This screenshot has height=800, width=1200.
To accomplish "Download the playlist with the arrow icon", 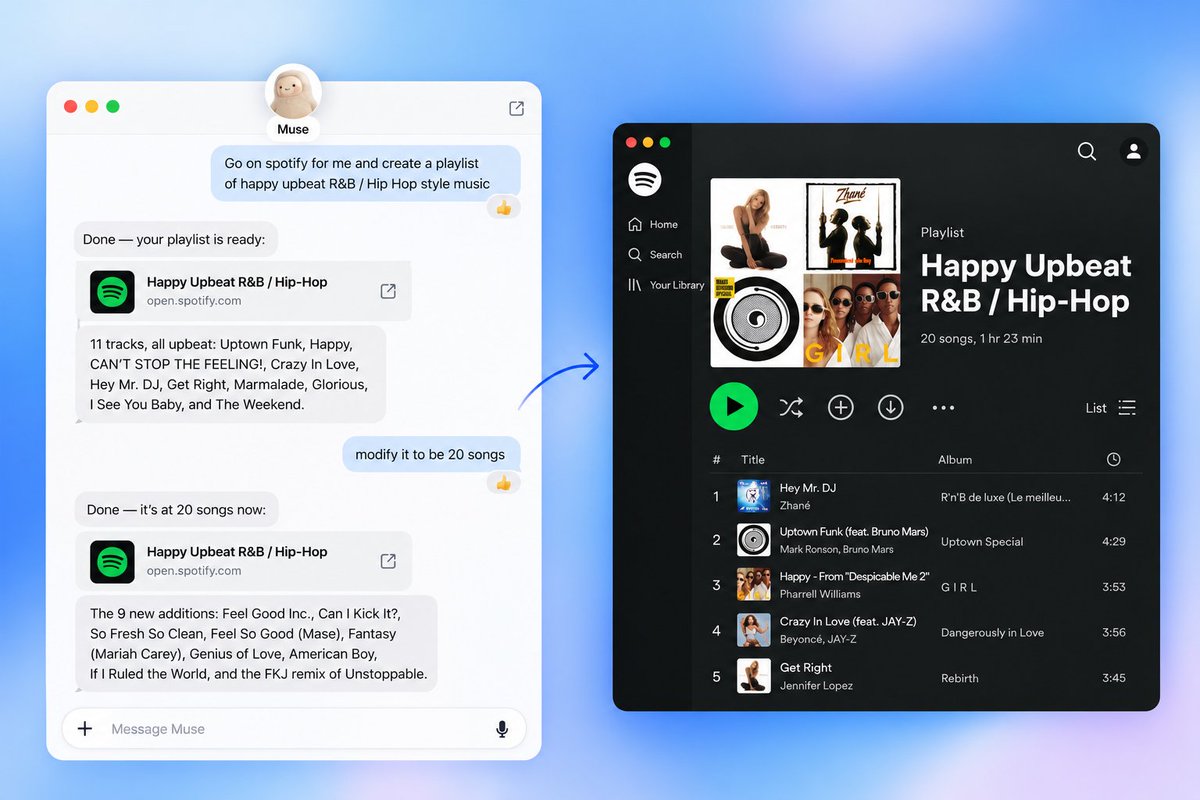I will click(x=890, y=407).
